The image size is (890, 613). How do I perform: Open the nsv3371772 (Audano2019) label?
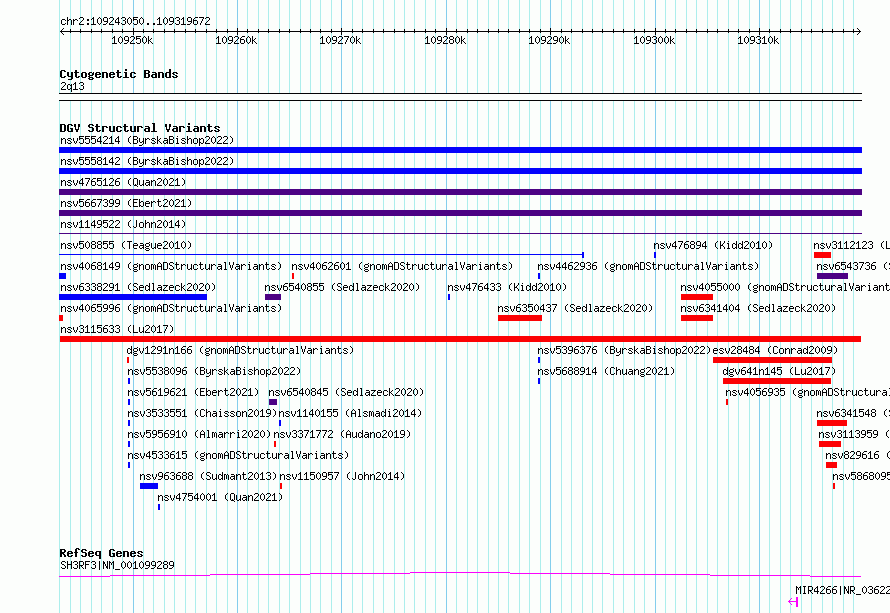pos(342,434)
